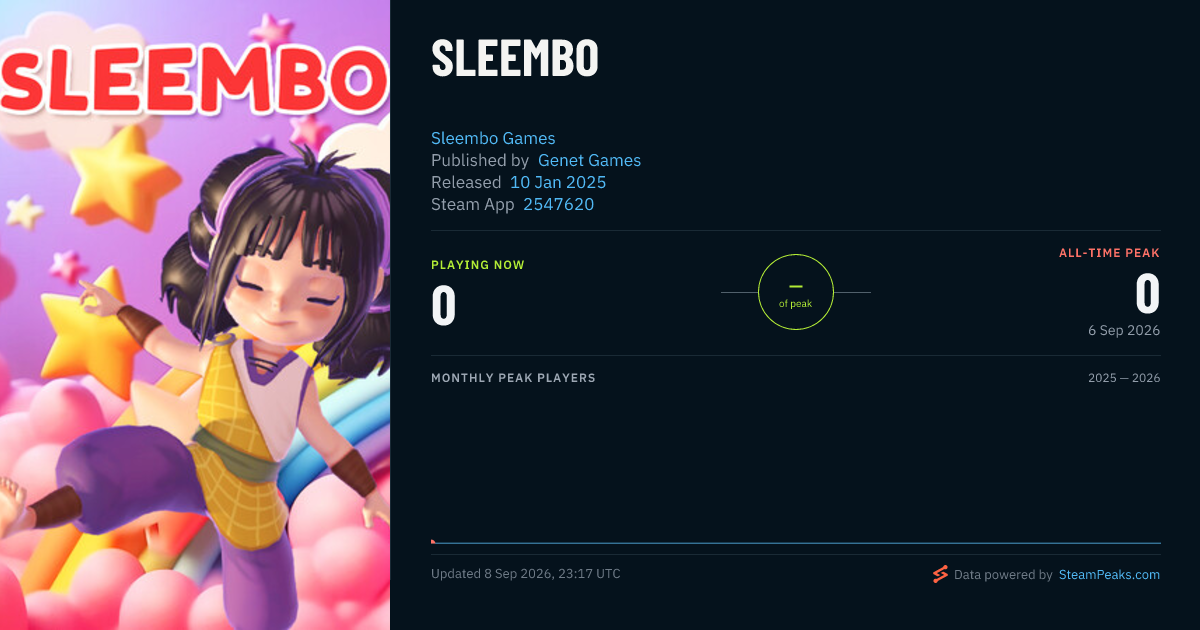
Task: Open the Sleembo Games developer link
Action: (493, 138)
